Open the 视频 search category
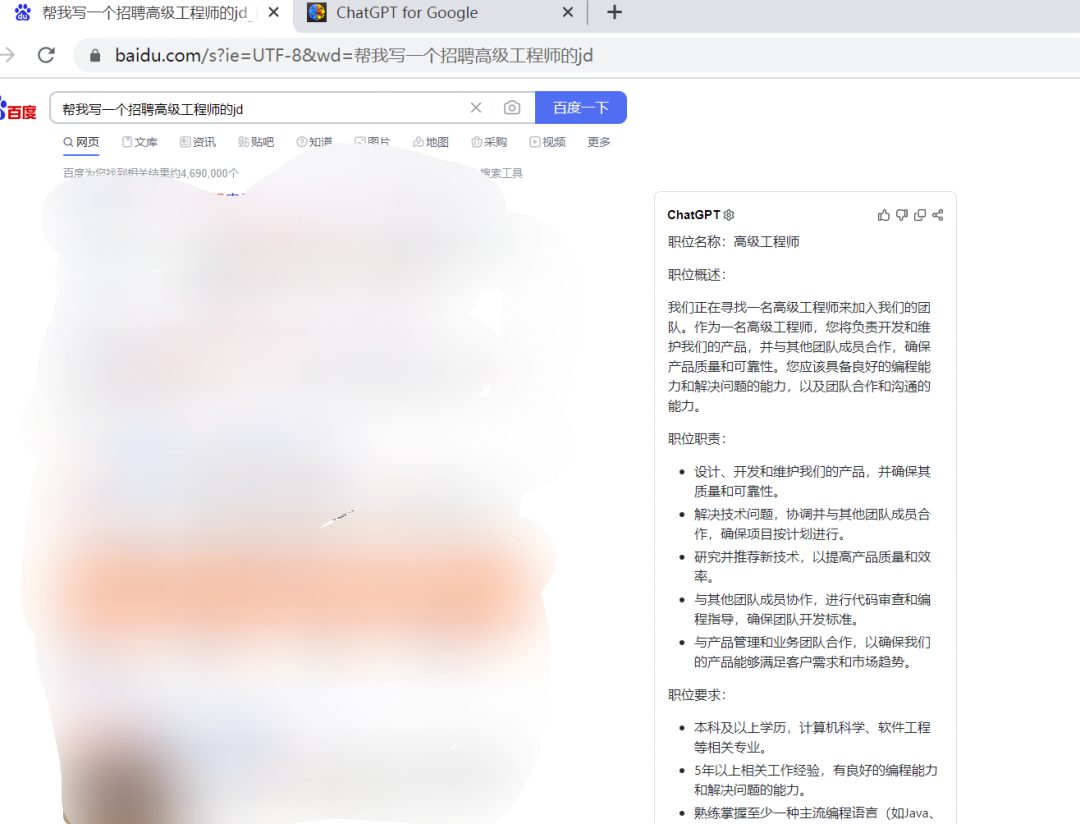Viewport: 1080px width, 824px height. click(x=548, y=142)
